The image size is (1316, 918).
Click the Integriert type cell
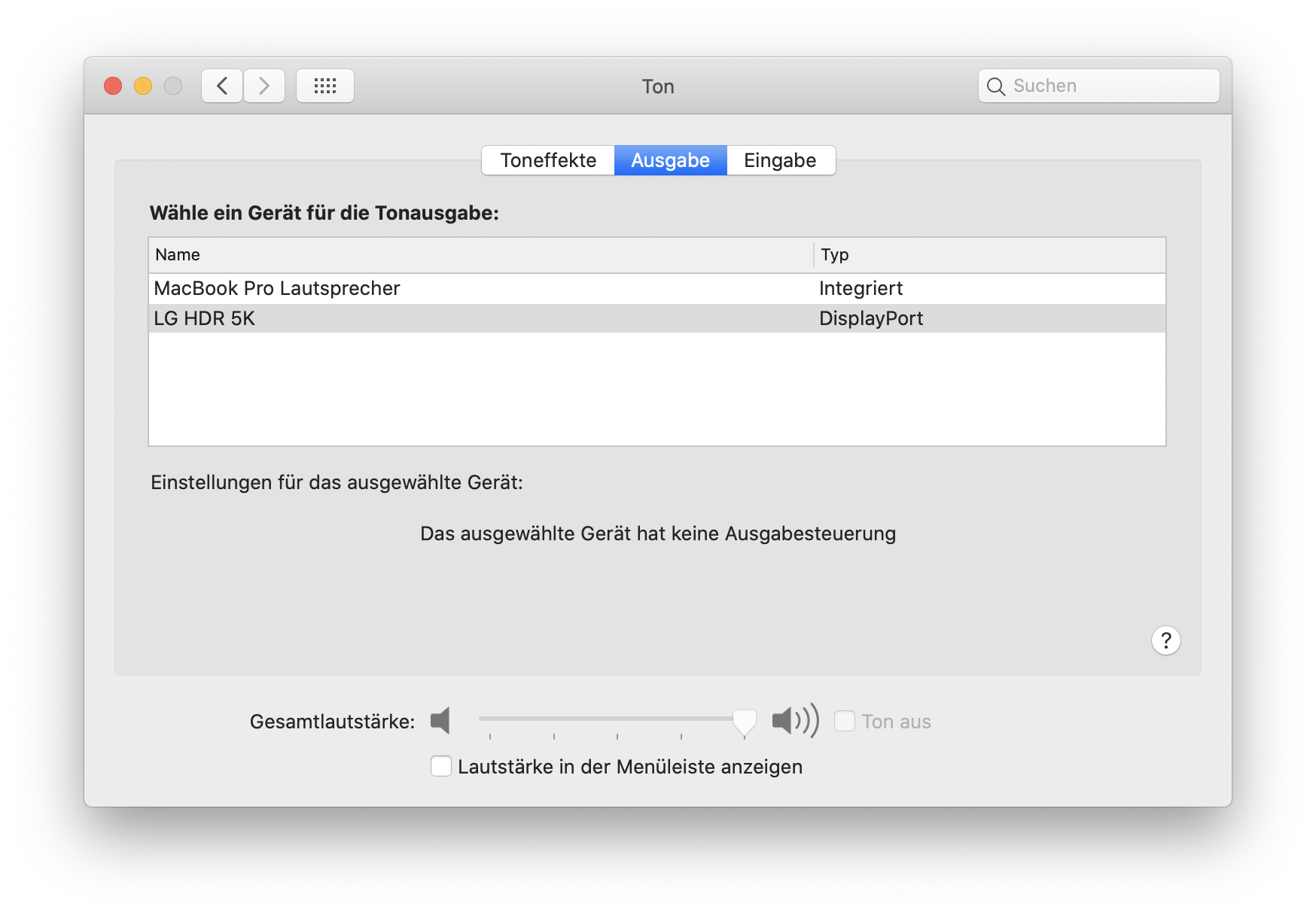click(861, 288)
